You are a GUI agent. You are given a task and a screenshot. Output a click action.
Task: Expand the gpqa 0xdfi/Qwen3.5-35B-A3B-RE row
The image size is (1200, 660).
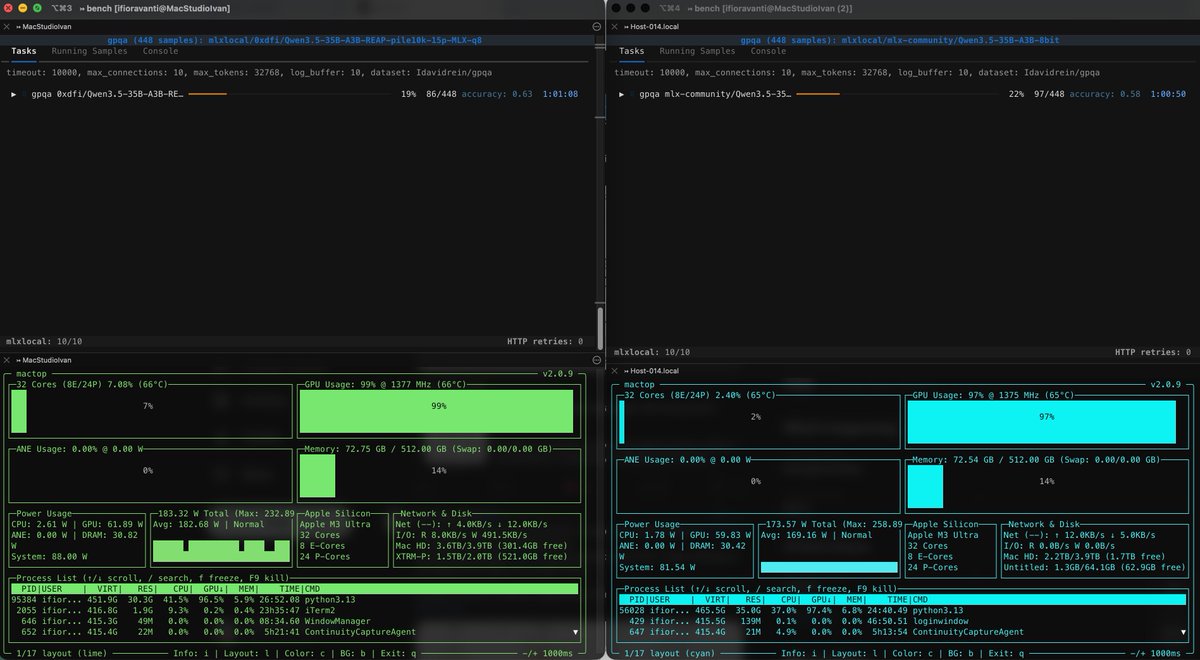[x=14, y=94]
